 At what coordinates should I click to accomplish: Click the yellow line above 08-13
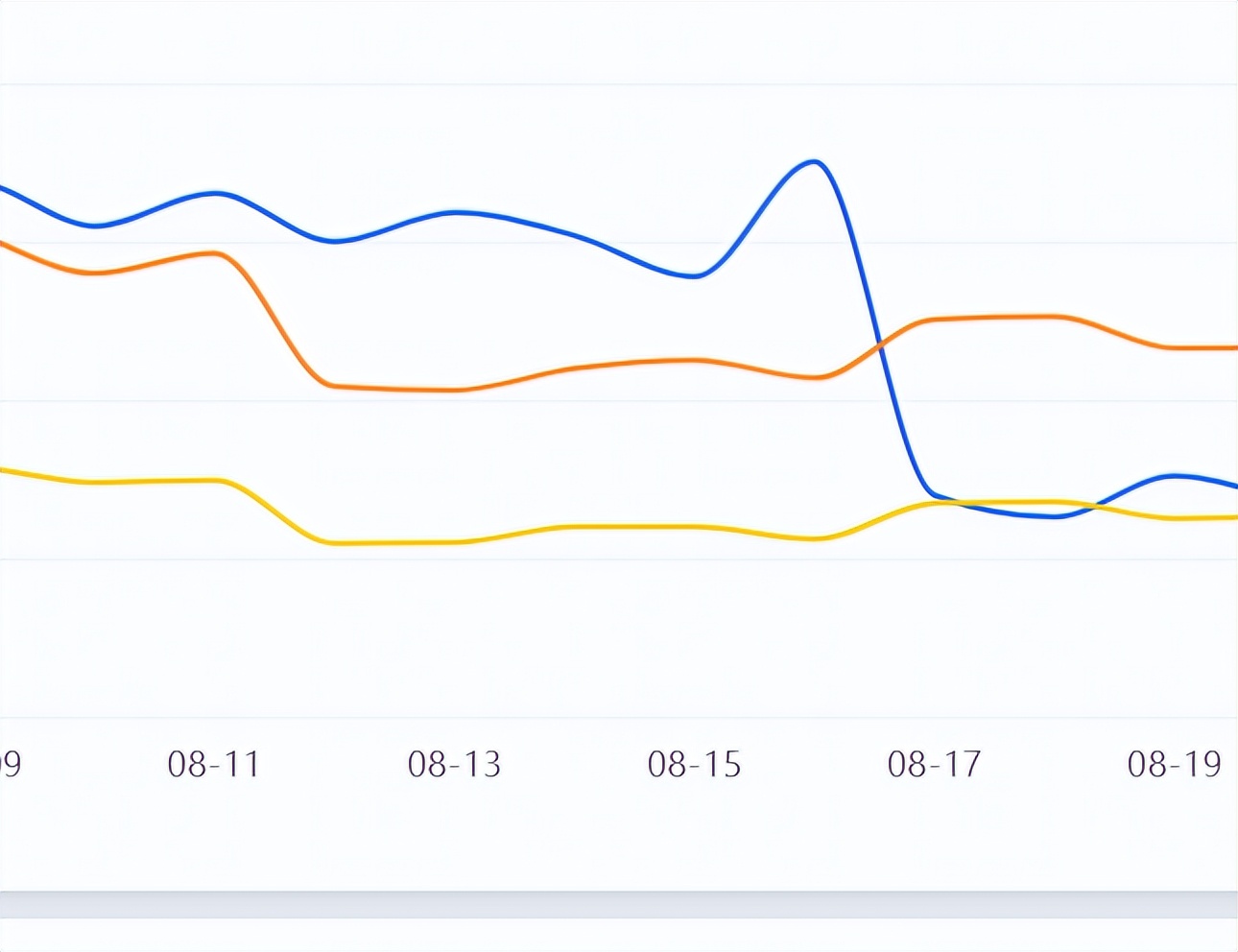coord(455,542)
